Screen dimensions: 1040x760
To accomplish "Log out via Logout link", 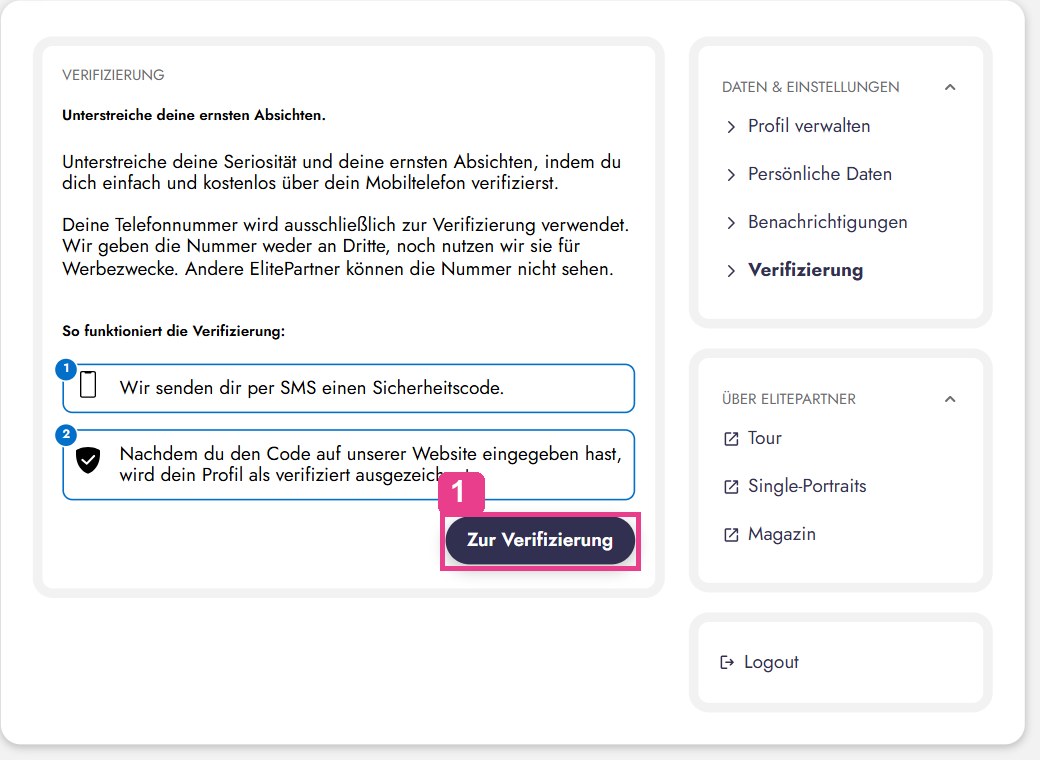I will pos(771,663).
